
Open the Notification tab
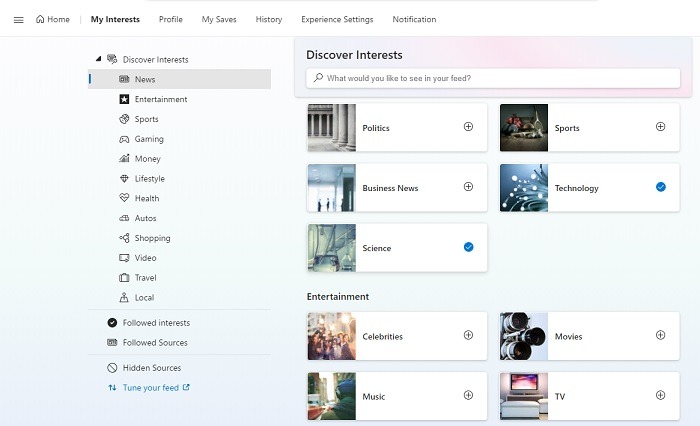(x=414, y=19)
